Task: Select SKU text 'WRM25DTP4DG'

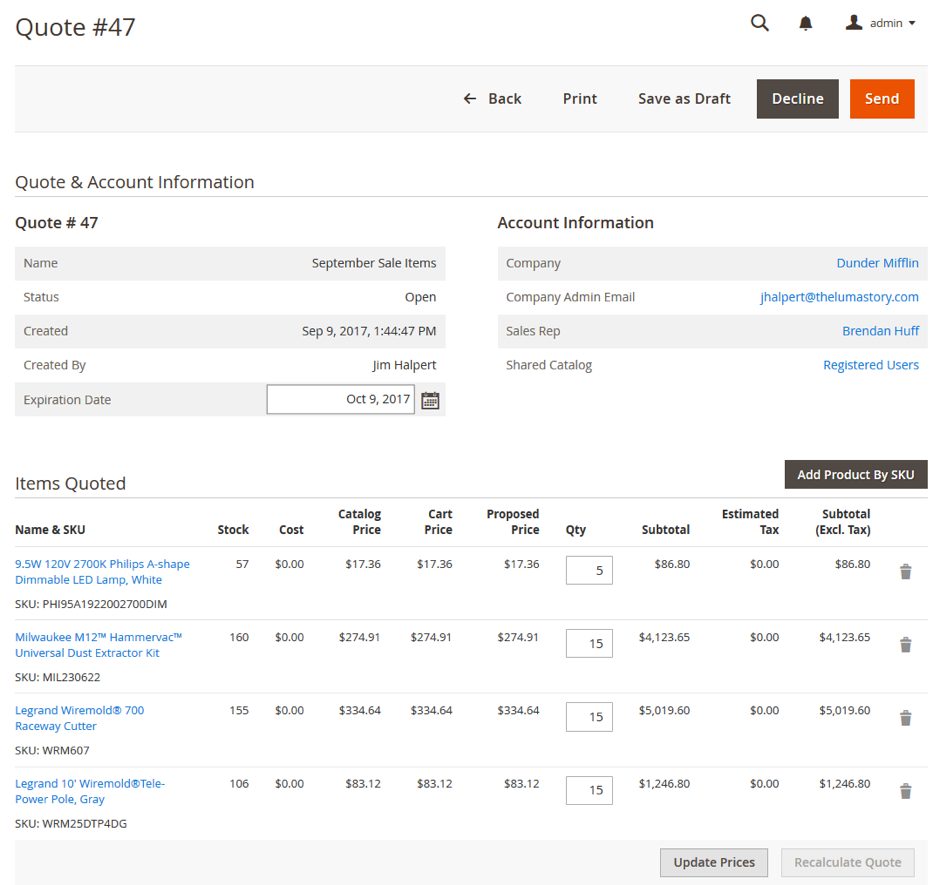Action: pyautogui.click(x=84, y=823)
